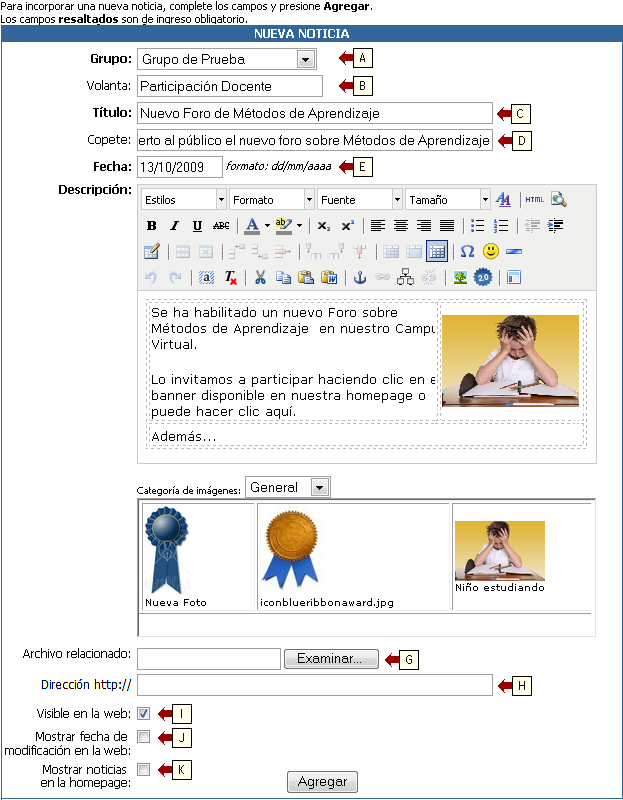Align text left
This screenshot has height=800, width=623.
[x=378, y=226]
